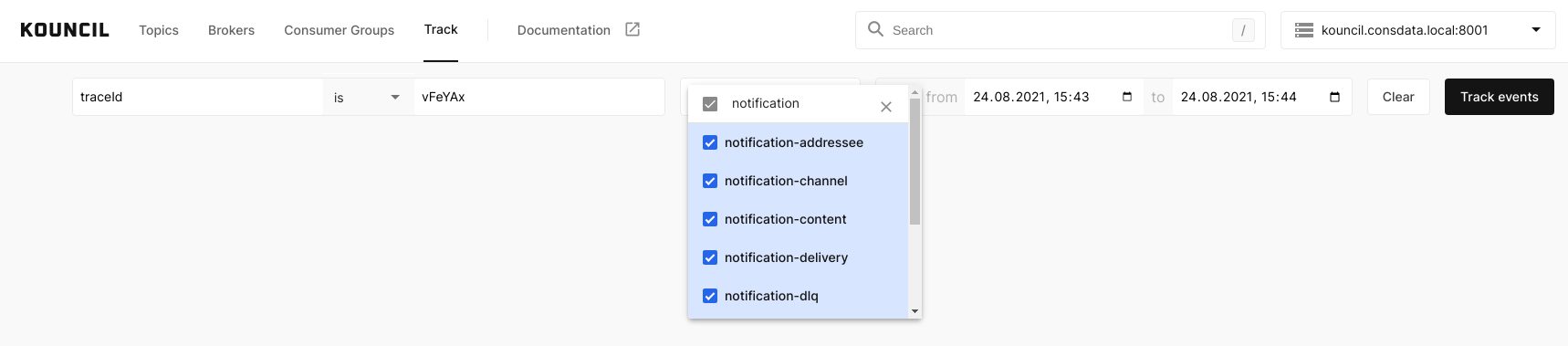The height and width of the screenshot is (346, 1568).
Task: Open Documentation external link icon
Action: coord(632,29)
